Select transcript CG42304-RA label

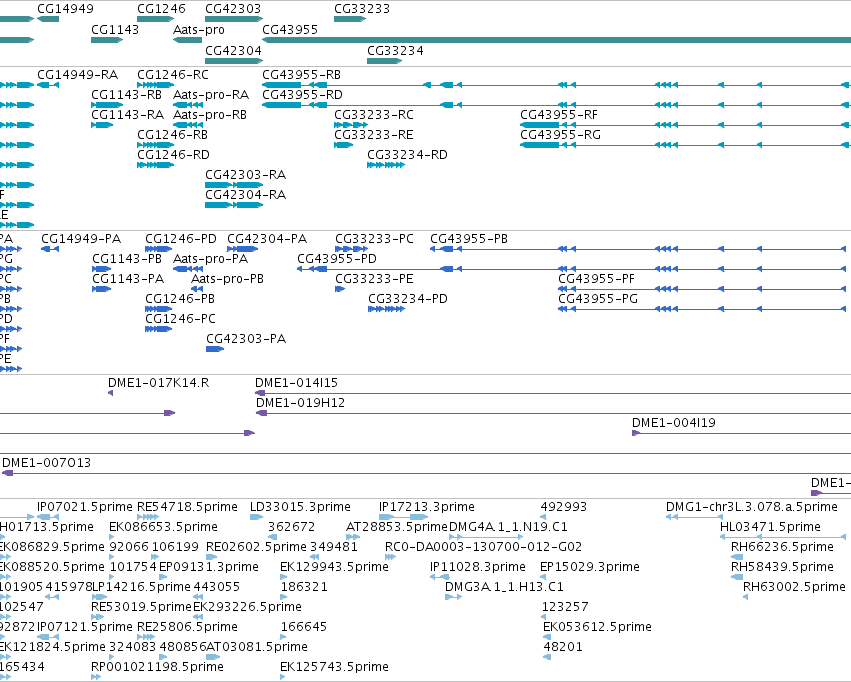coord(245,194)
